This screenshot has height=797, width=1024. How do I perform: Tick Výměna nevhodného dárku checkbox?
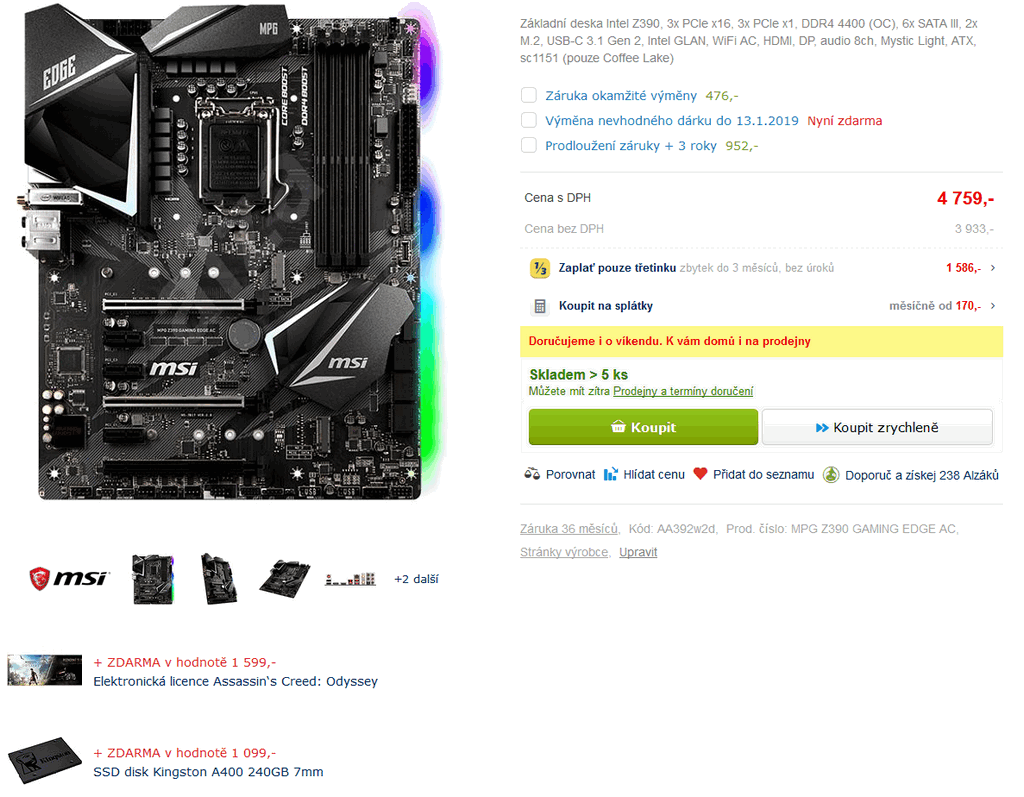click(529, 120)
